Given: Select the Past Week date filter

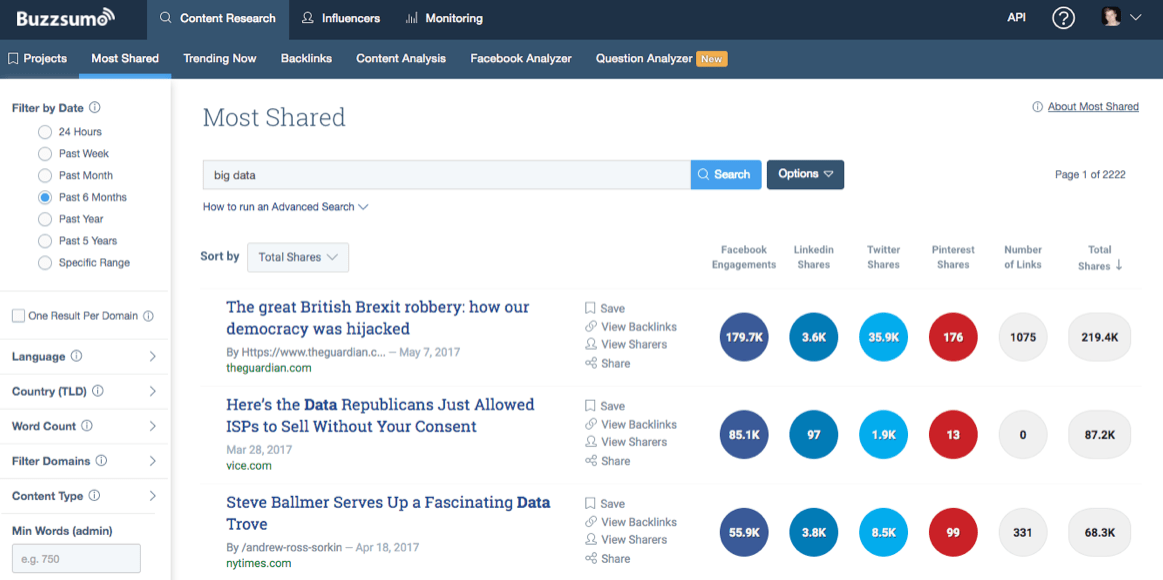Looking at the screenshot, I should tap(45, 154).
